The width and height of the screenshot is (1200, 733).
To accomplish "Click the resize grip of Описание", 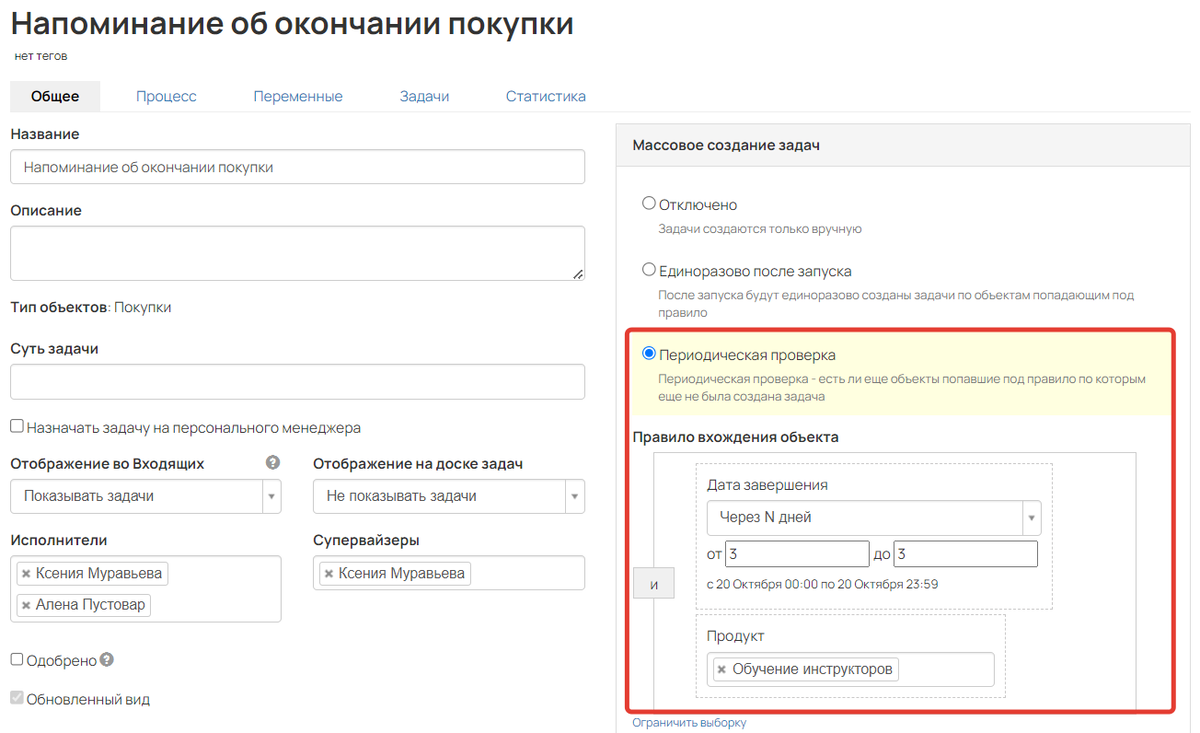I will (578, 274).
